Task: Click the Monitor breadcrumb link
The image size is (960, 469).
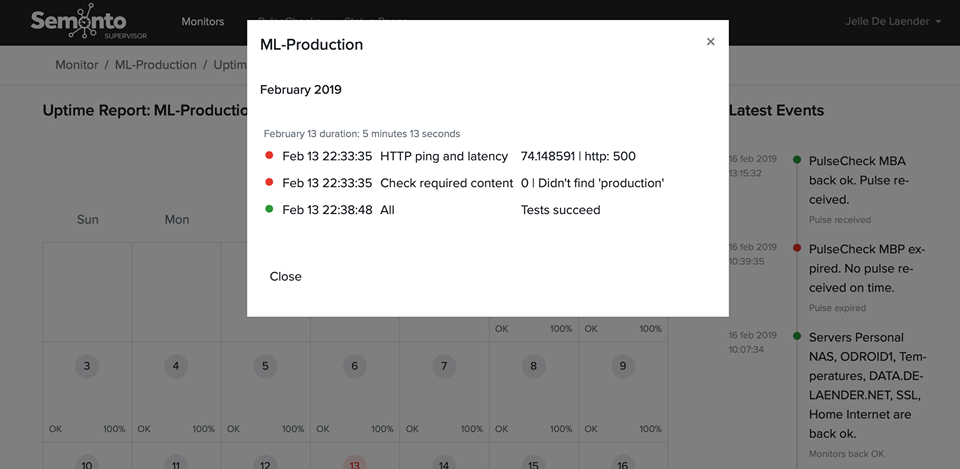Action: (x=77, y=65)
